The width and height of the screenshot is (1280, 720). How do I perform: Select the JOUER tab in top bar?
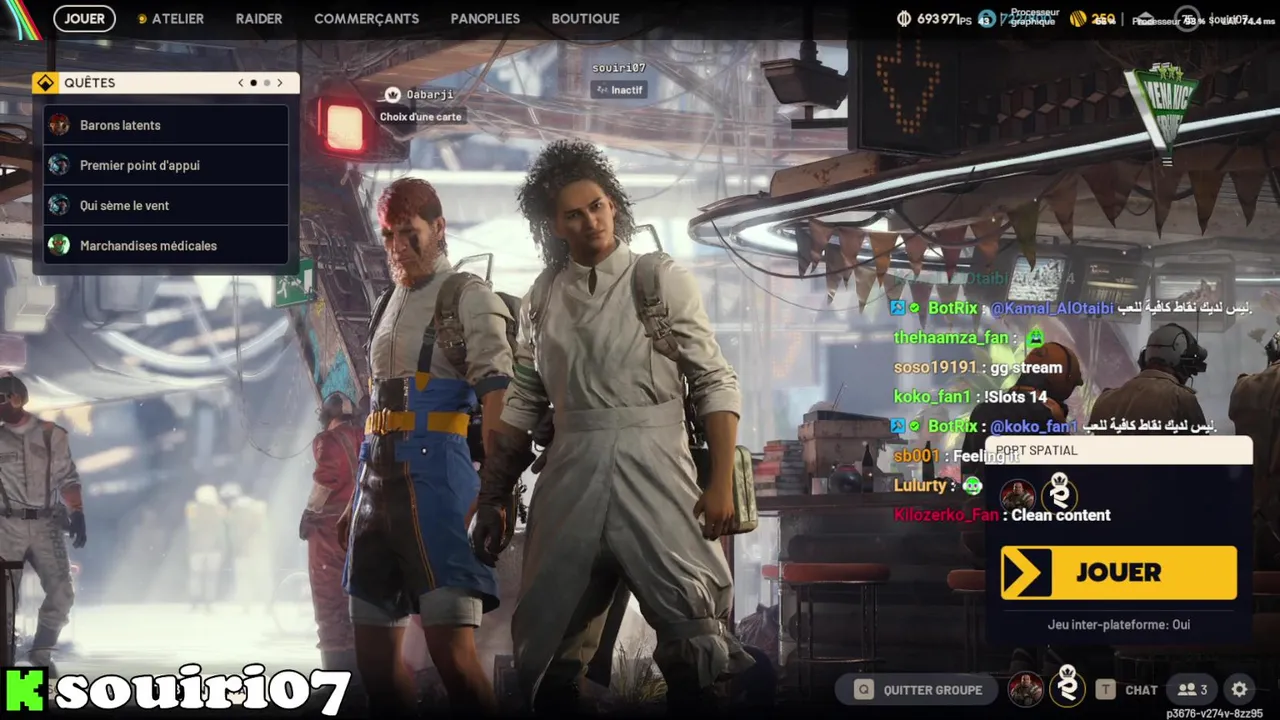click(85, 19)
